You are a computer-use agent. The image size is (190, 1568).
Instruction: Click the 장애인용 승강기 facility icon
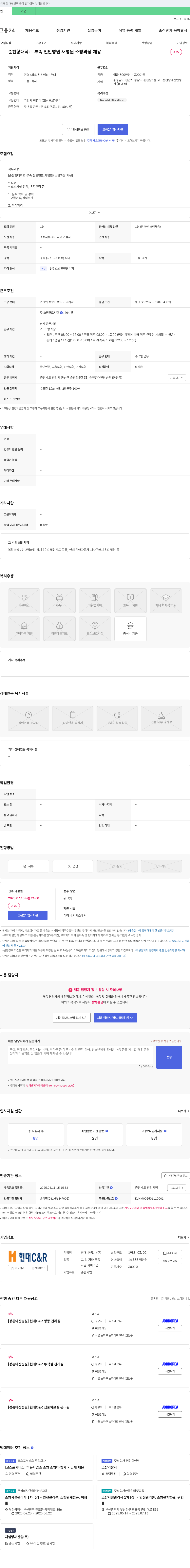pos(72,718)
